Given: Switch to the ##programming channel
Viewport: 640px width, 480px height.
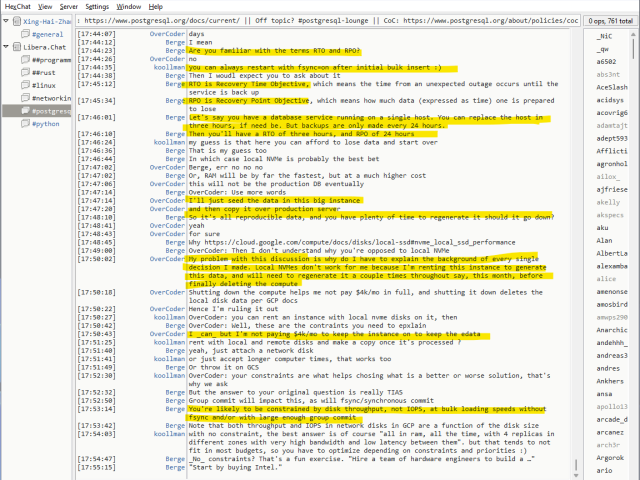Looking at the screenshot, I should point(50,60).
